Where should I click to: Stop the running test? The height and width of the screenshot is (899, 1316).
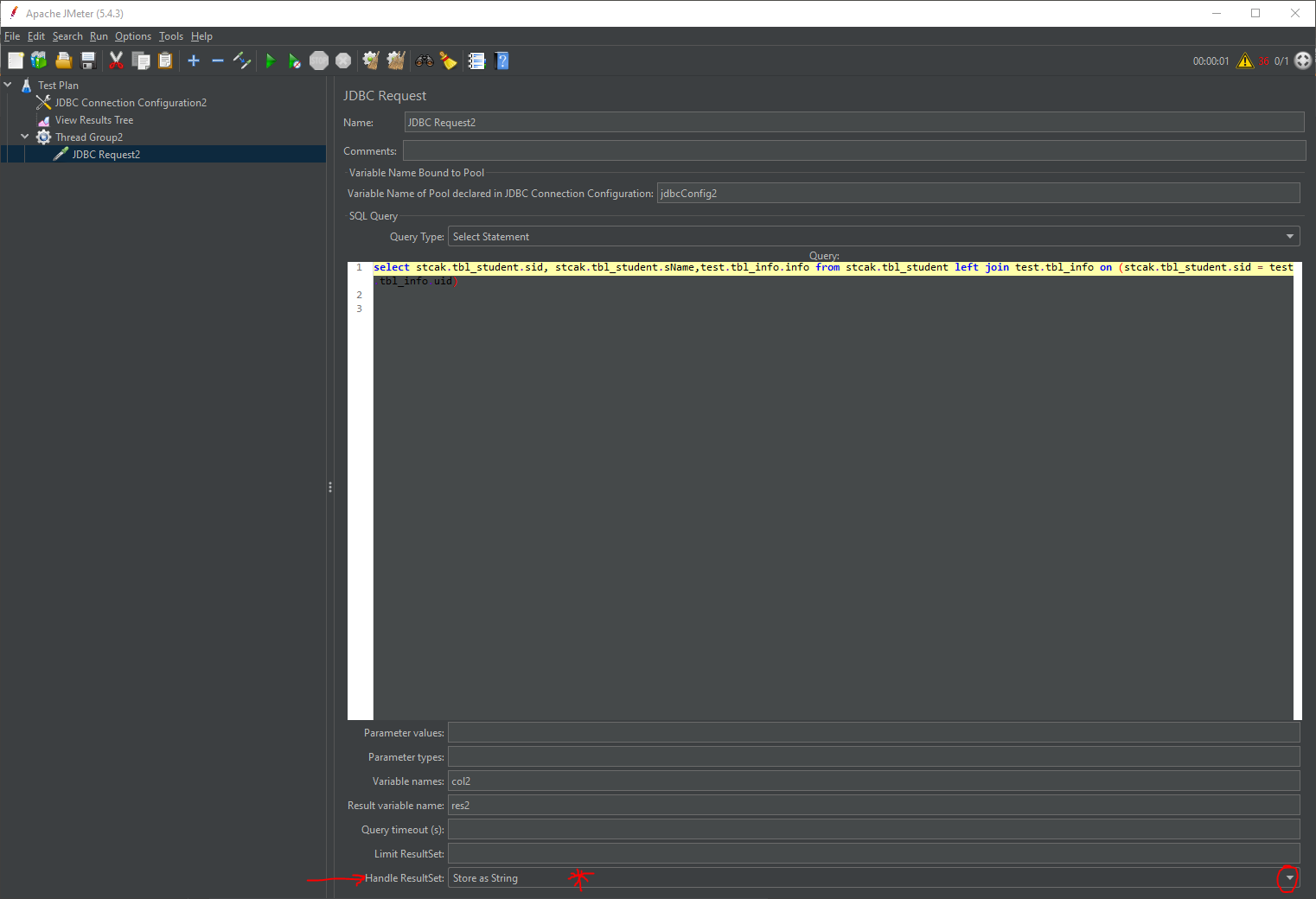(x=319, y=61)
